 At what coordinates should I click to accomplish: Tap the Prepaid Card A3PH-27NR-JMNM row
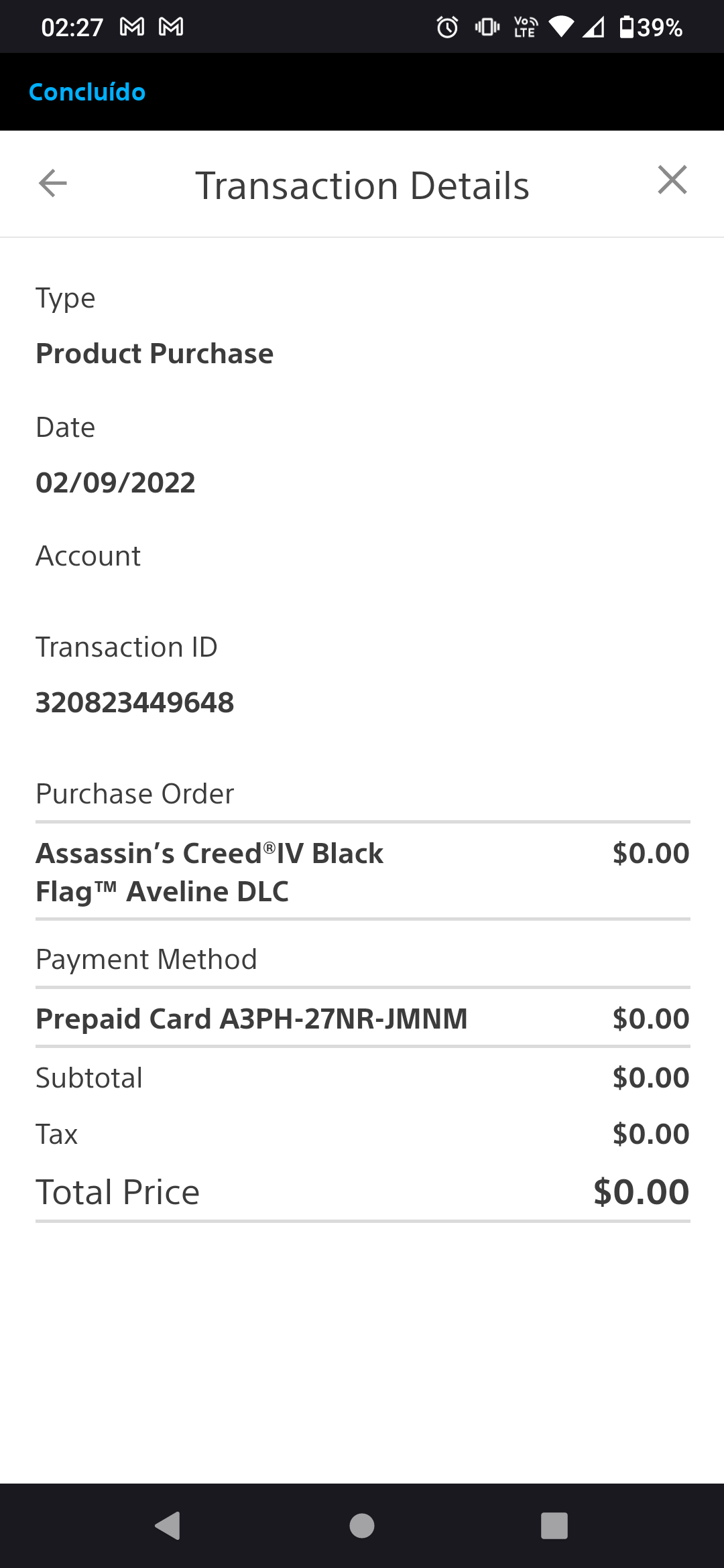pos(363,1019)
